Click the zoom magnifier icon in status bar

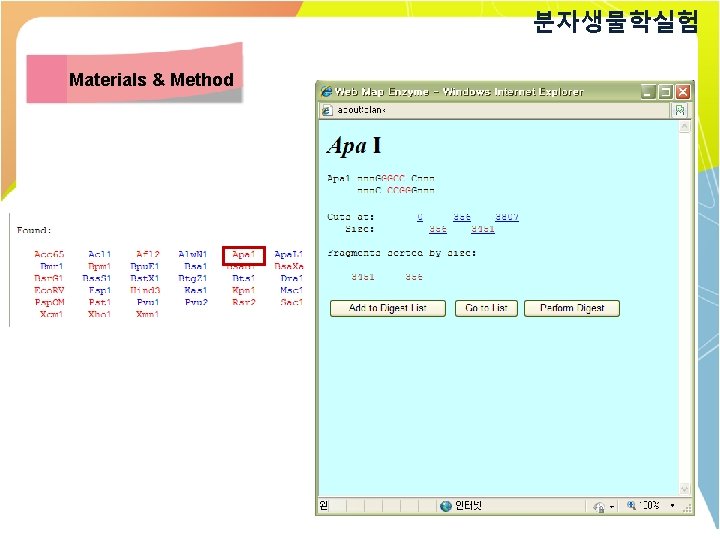point(631,506)
